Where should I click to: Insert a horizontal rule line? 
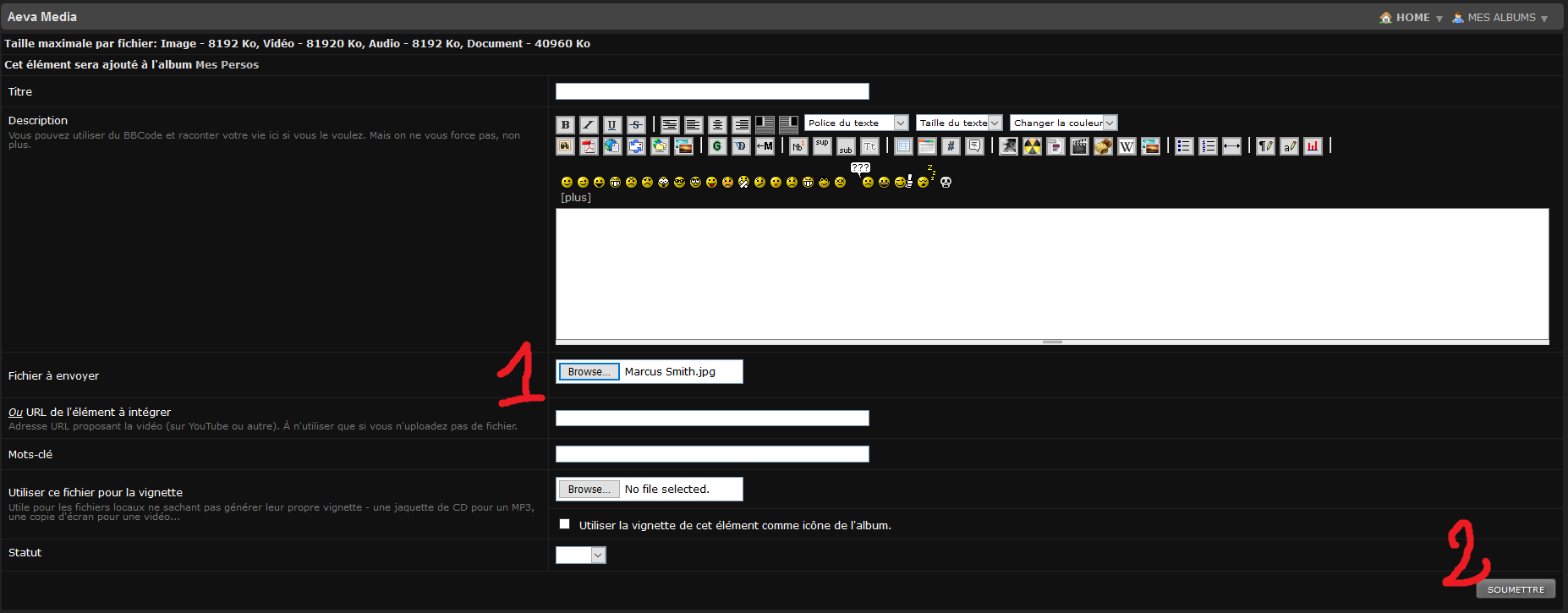point(1231,146)
